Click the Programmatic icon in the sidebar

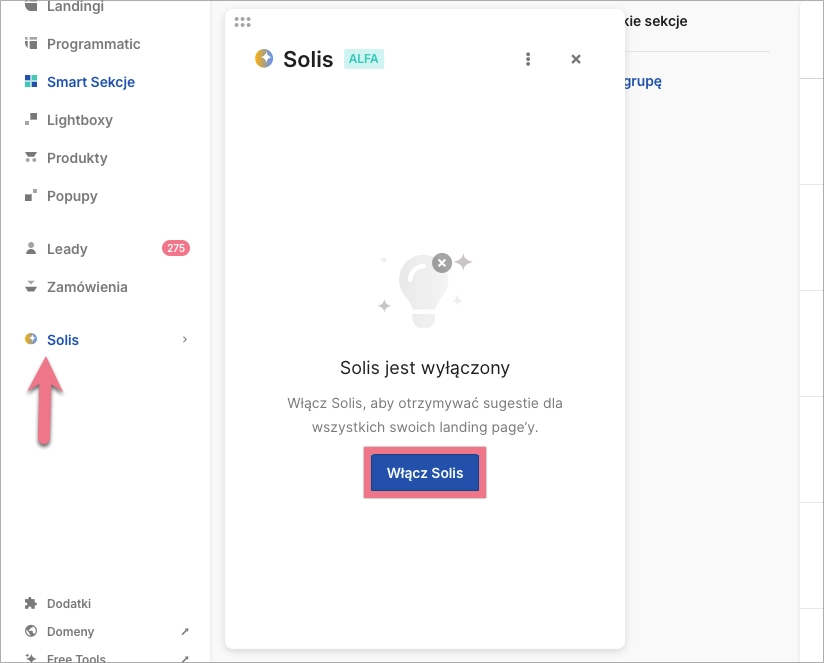tap(30, 44)
